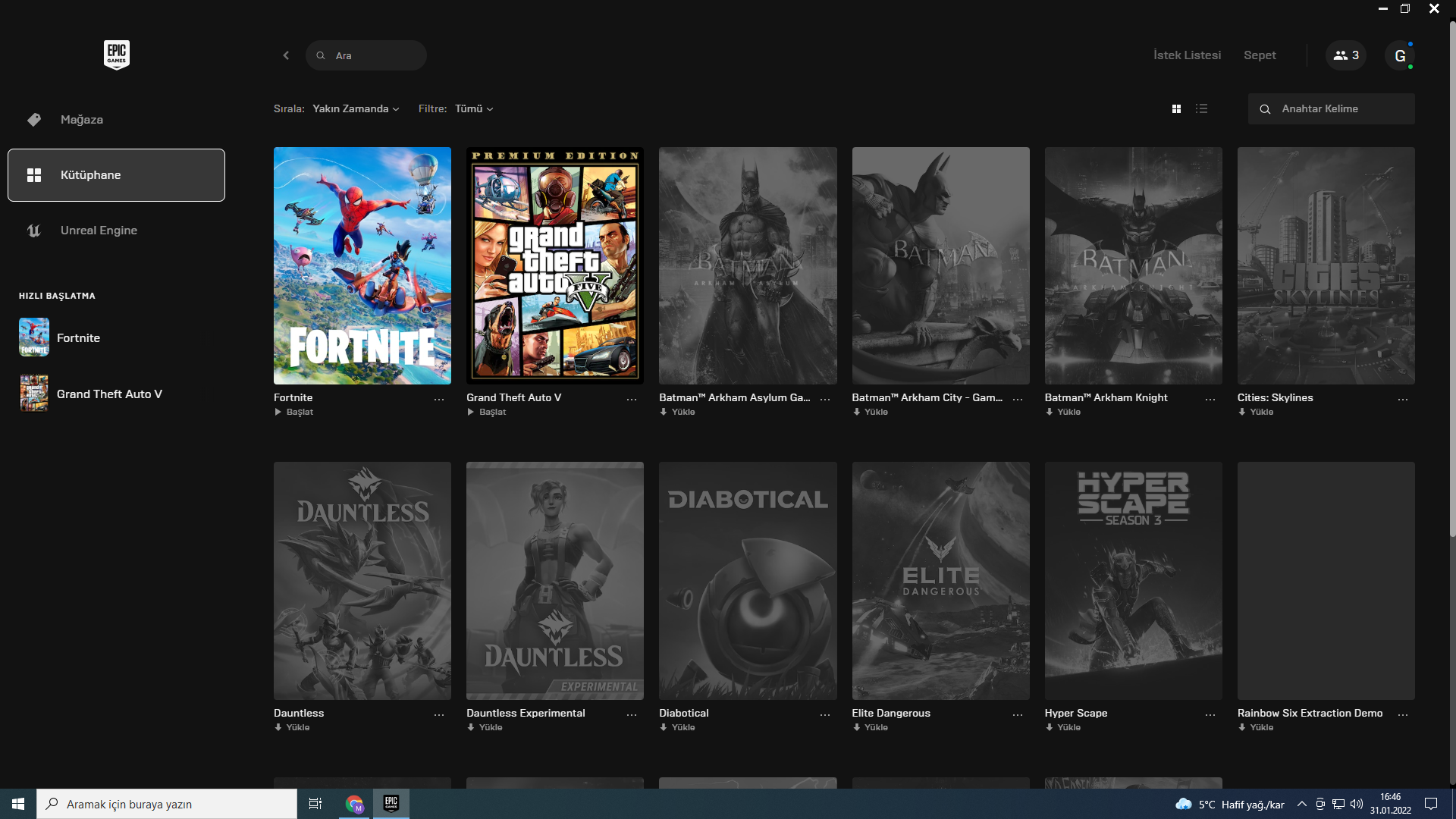Open the Cities: Skylines cover

[1326, 265]
